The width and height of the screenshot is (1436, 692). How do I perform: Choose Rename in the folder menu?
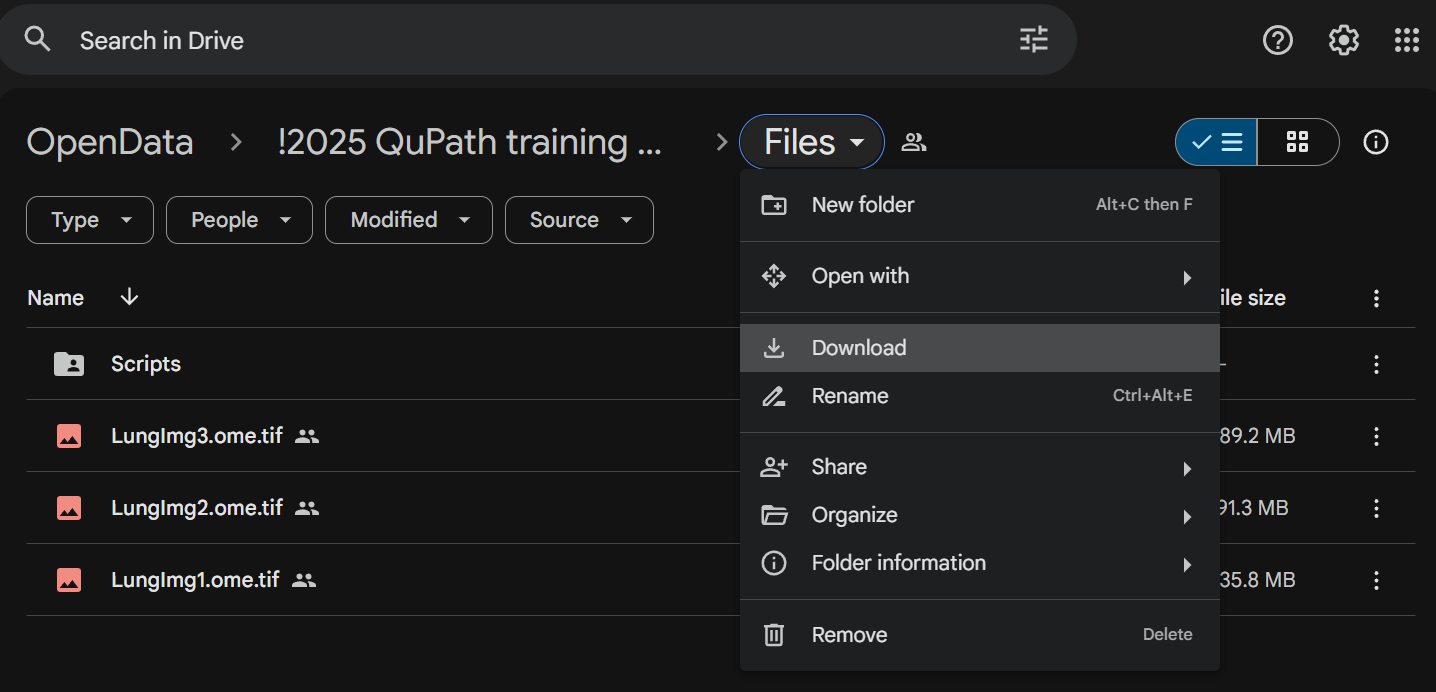tap(850, 396)
